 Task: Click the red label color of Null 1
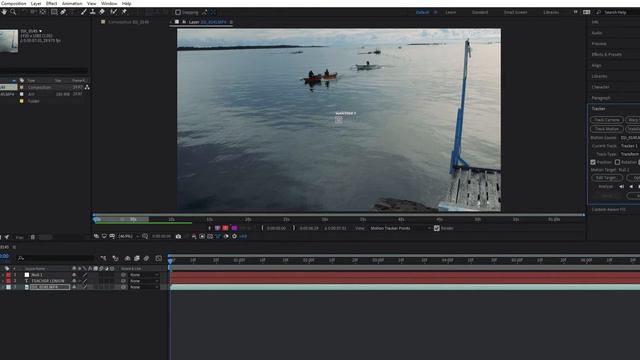coord(8,275)
